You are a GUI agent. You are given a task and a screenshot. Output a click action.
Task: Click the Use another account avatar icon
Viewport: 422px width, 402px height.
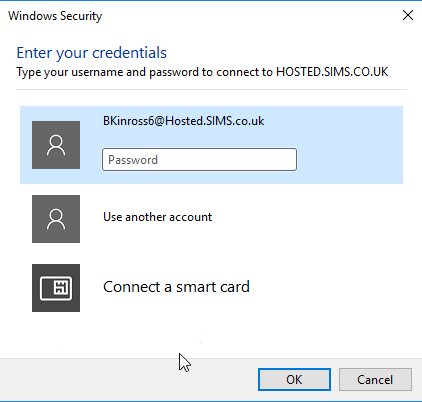[x=56, y=219]
